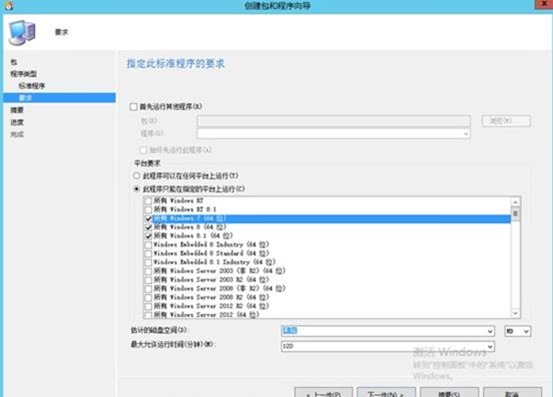Uncheck the 所有 Windows 7 (64 位) checkbox

tap(148, 219)
